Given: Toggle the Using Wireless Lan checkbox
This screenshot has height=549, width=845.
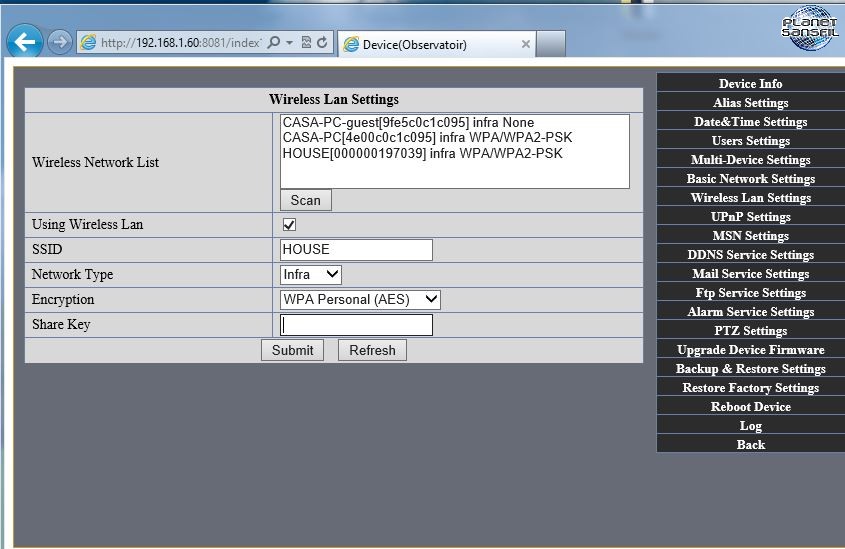Looking at the screenshot, I should tap(289, 224).
